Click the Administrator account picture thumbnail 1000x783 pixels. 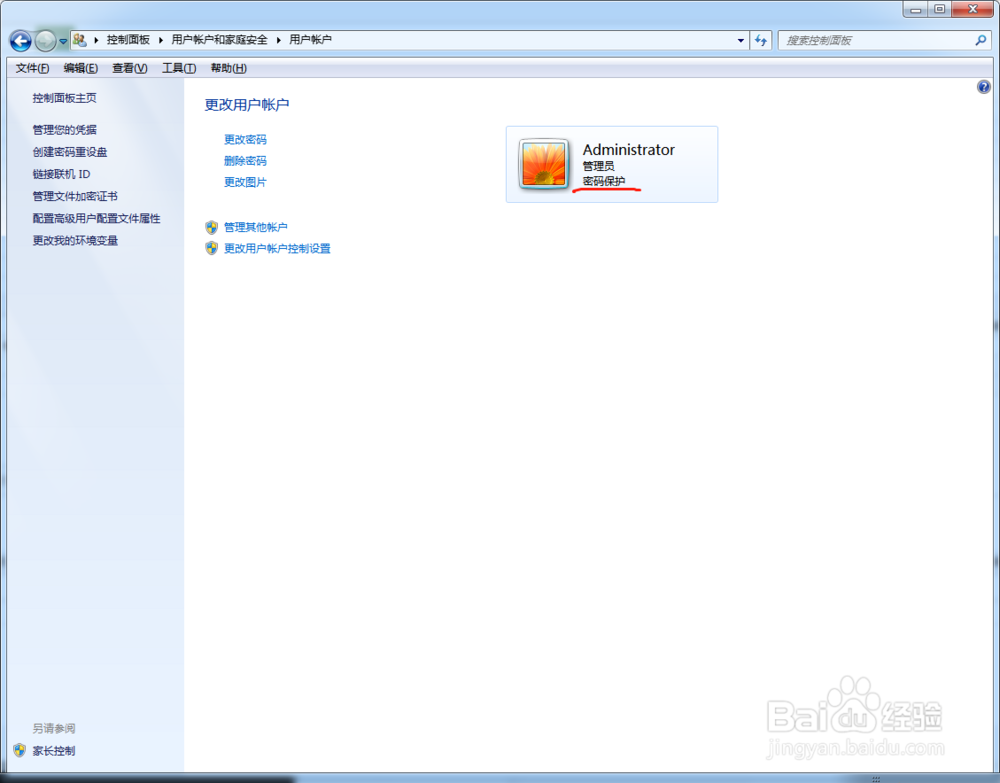point(543,164)
